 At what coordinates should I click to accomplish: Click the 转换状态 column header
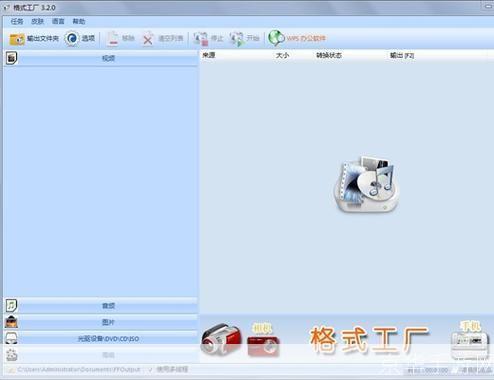coord(329,55)
